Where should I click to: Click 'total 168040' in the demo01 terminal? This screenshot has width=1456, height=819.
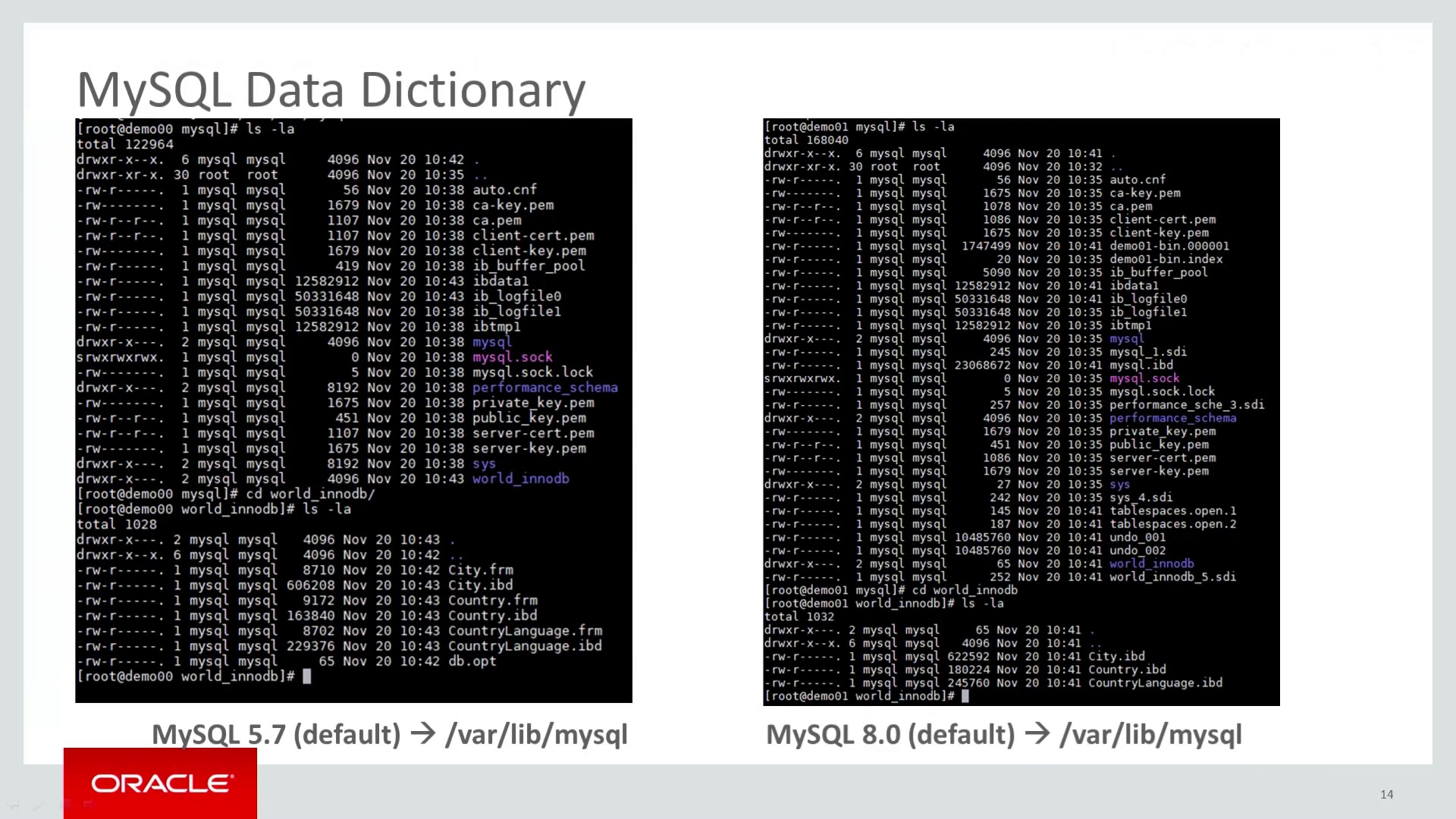(x=806, y=140)
